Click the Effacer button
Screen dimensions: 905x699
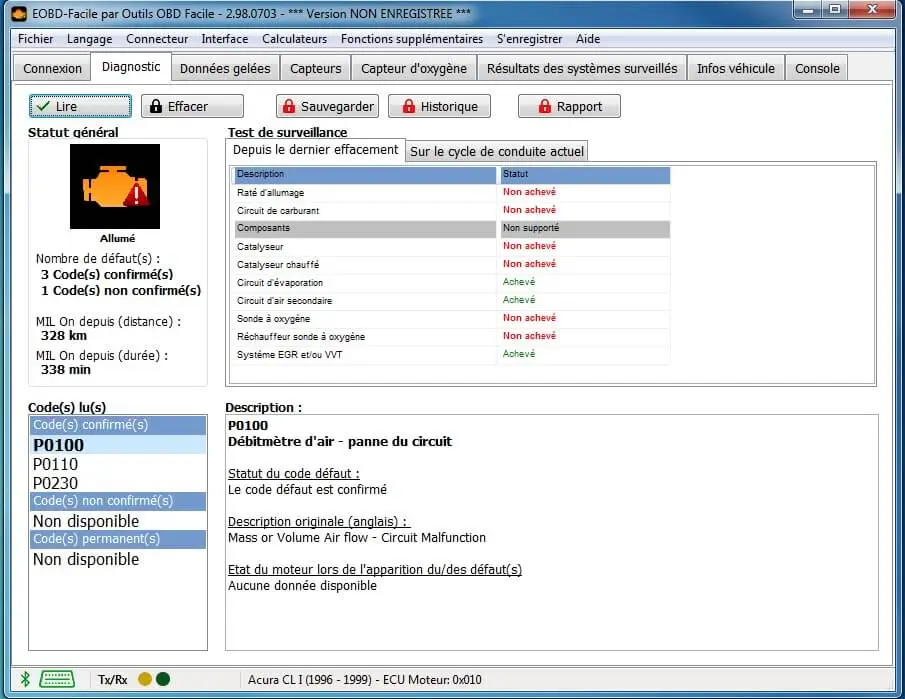coord(192,106)
